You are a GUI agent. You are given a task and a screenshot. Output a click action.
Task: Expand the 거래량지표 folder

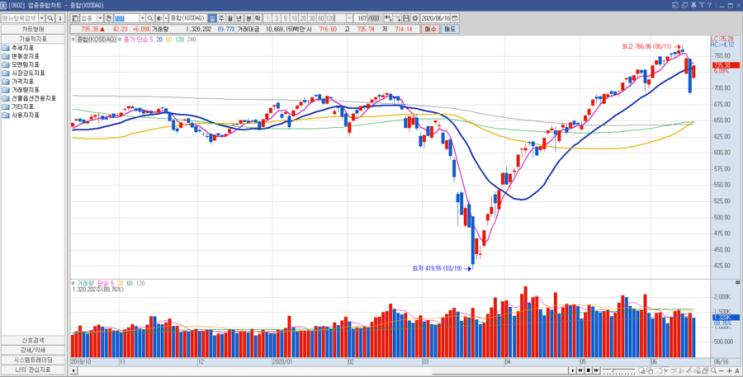[x=21, y=90]
